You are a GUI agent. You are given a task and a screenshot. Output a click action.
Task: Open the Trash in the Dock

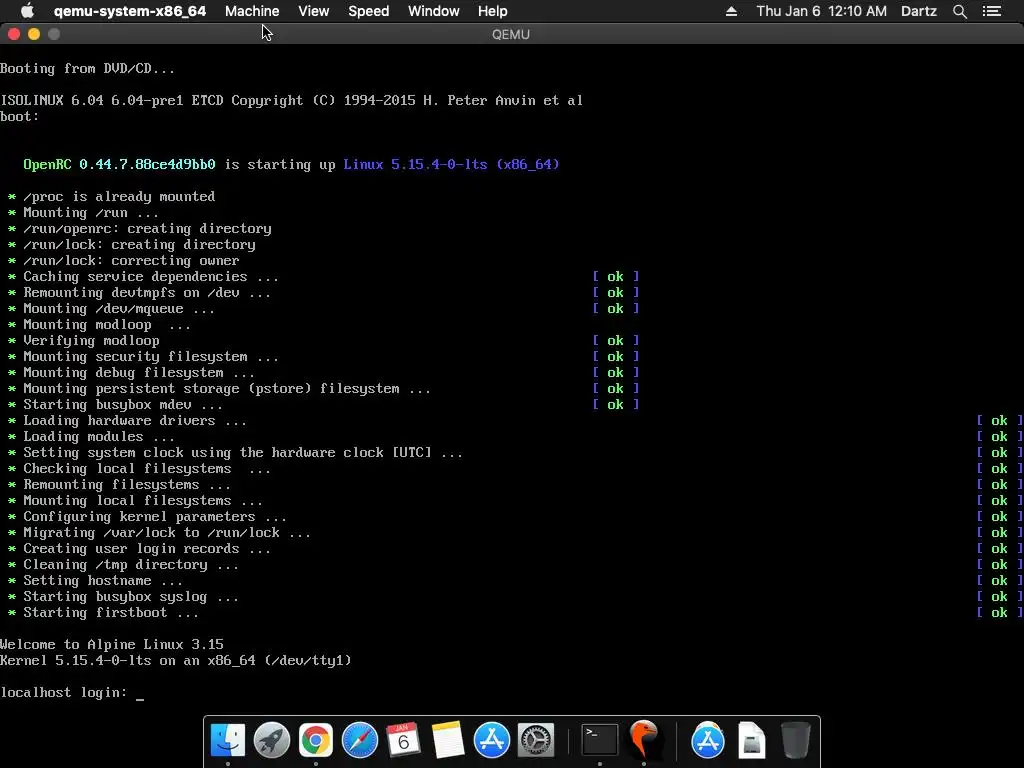[795, 740]
